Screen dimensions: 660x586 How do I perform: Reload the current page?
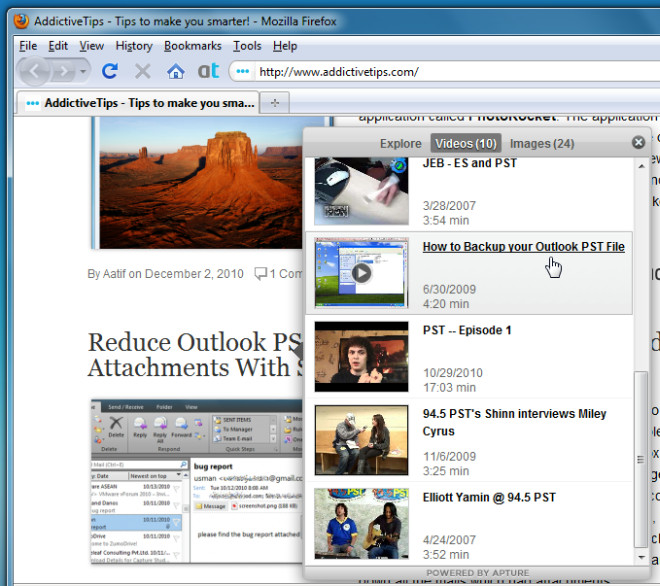(x=110, y=71)
